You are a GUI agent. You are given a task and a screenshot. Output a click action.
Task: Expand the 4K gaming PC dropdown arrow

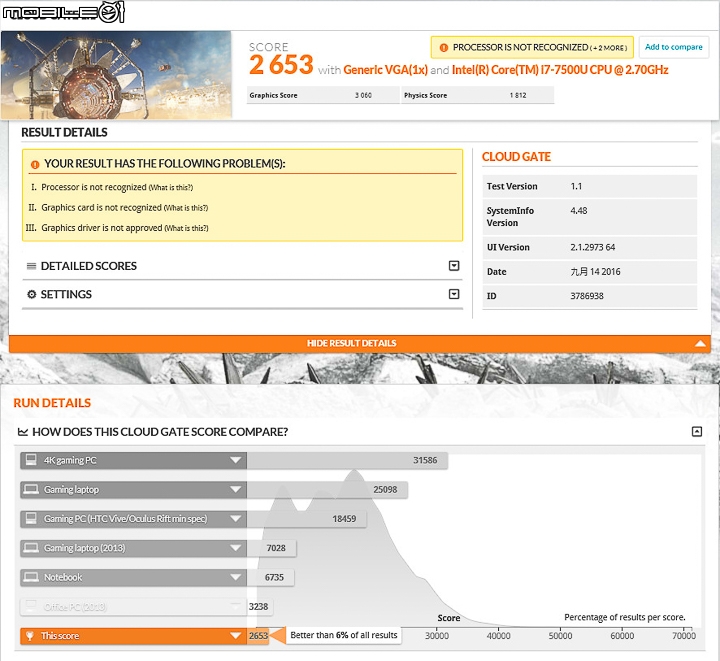236,460
